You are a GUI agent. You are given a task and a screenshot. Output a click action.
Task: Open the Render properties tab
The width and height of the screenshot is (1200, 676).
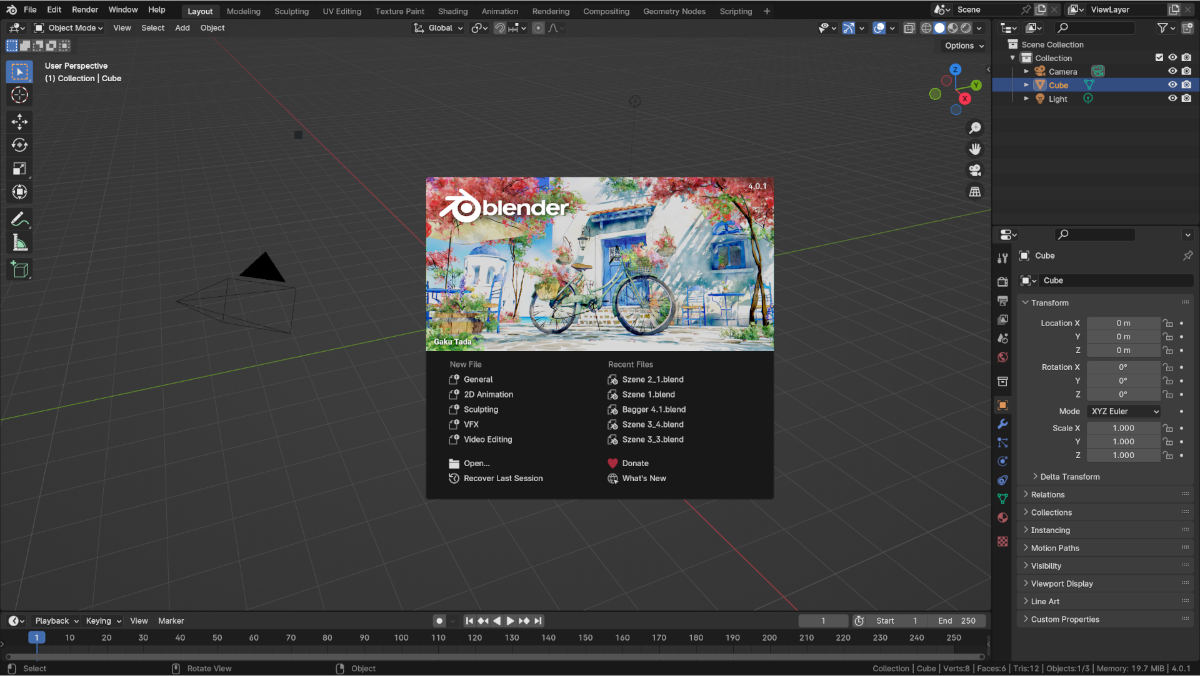tap(1002, 283)
